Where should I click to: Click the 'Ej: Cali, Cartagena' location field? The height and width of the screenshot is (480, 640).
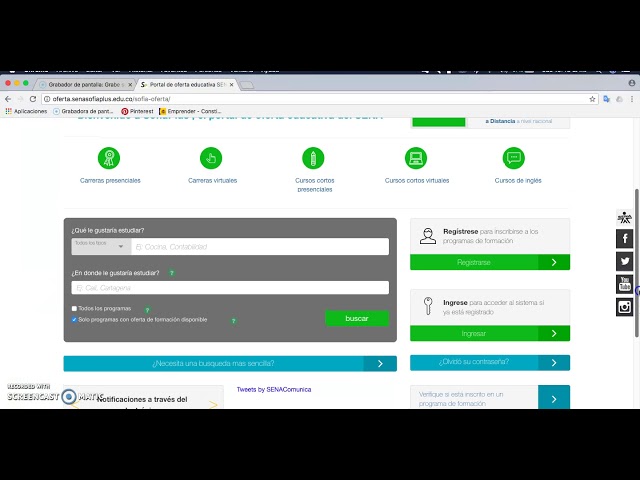(230, 288)
